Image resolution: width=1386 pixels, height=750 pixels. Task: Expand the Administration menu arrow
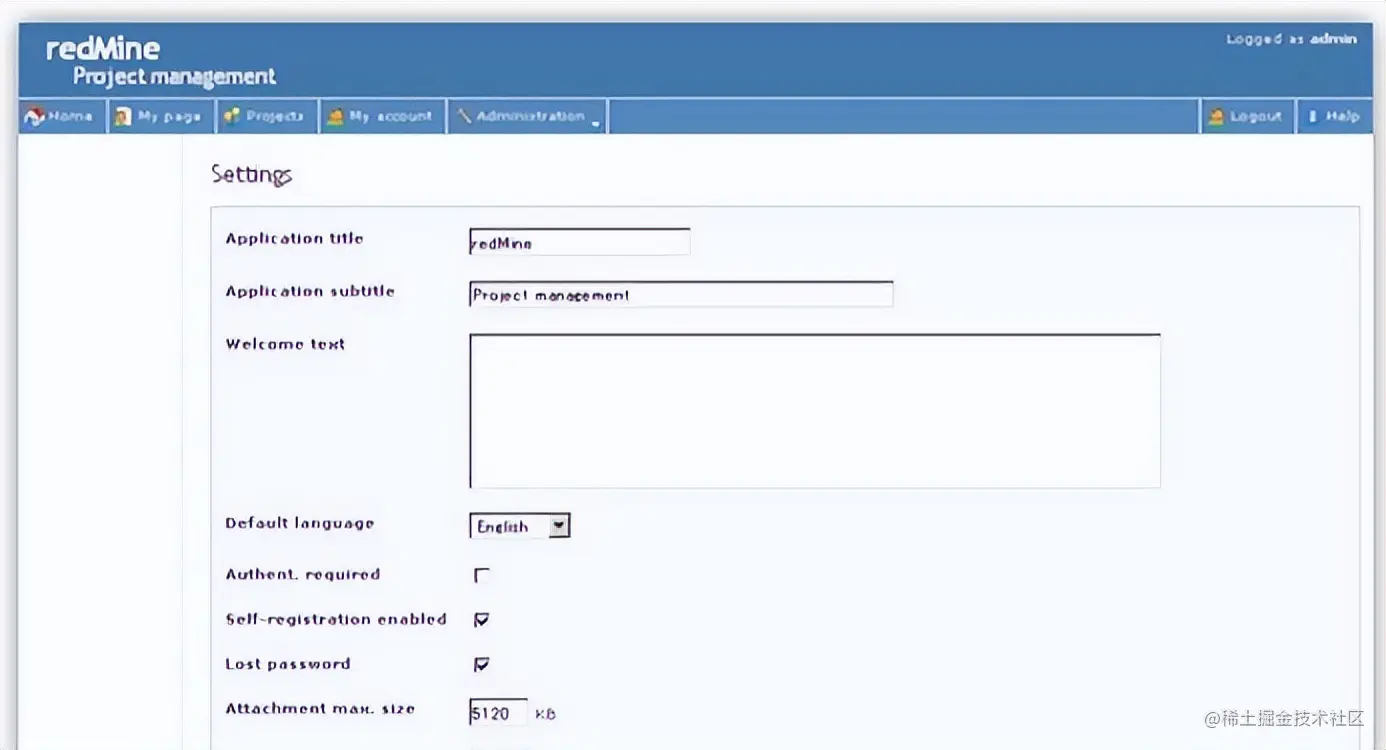(595, 123)
